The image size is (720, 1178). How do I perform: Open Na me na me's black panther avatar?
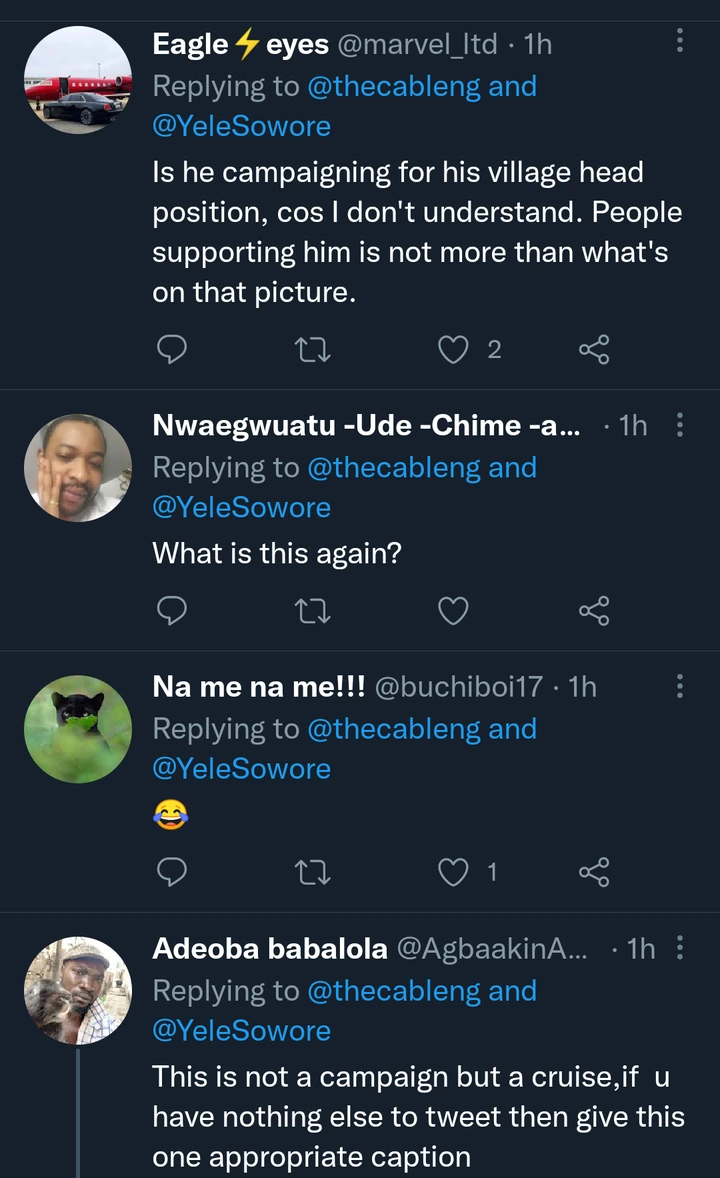click(x=78, y=728)
